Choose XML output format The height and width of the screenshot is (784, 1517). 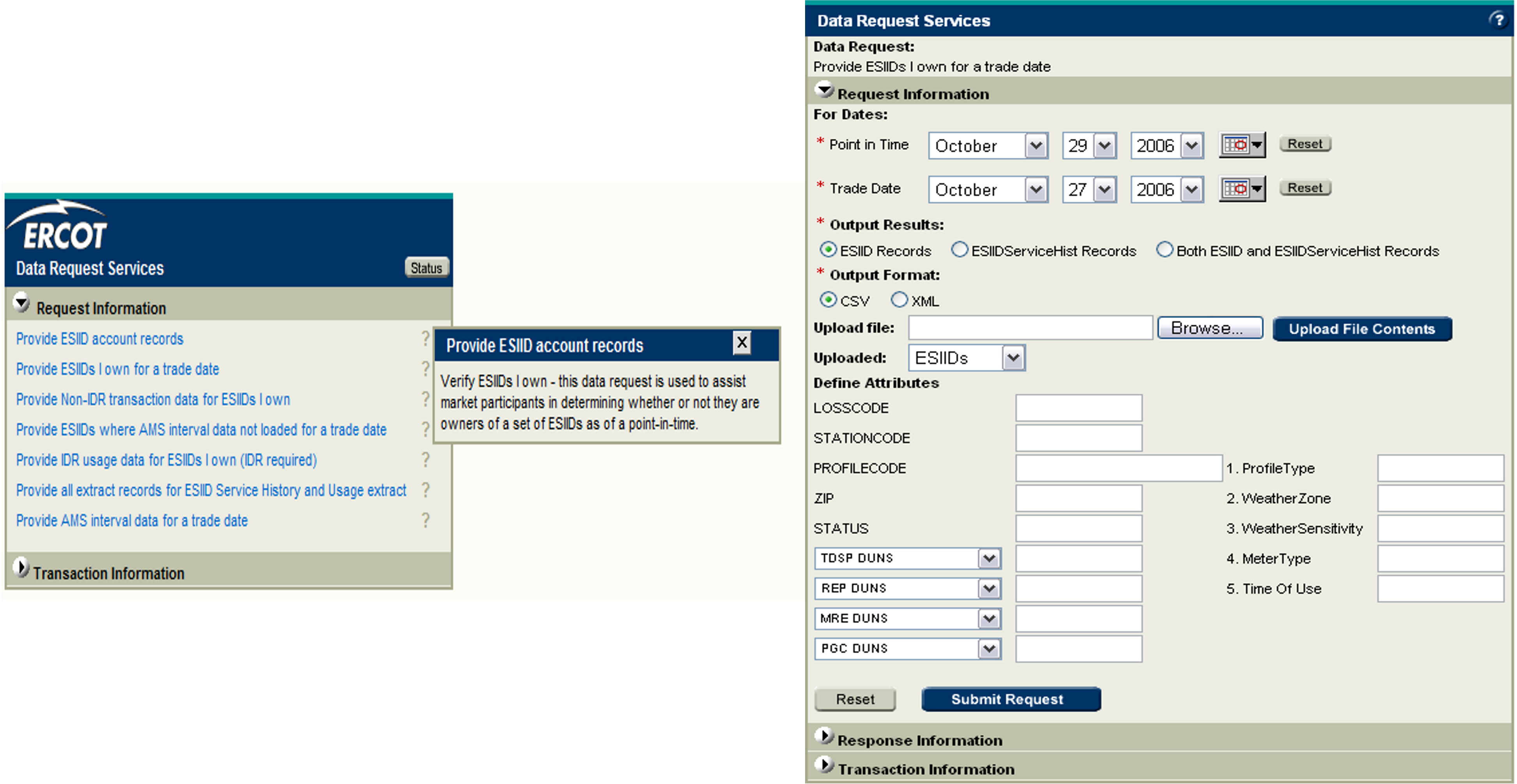(899, 300)
